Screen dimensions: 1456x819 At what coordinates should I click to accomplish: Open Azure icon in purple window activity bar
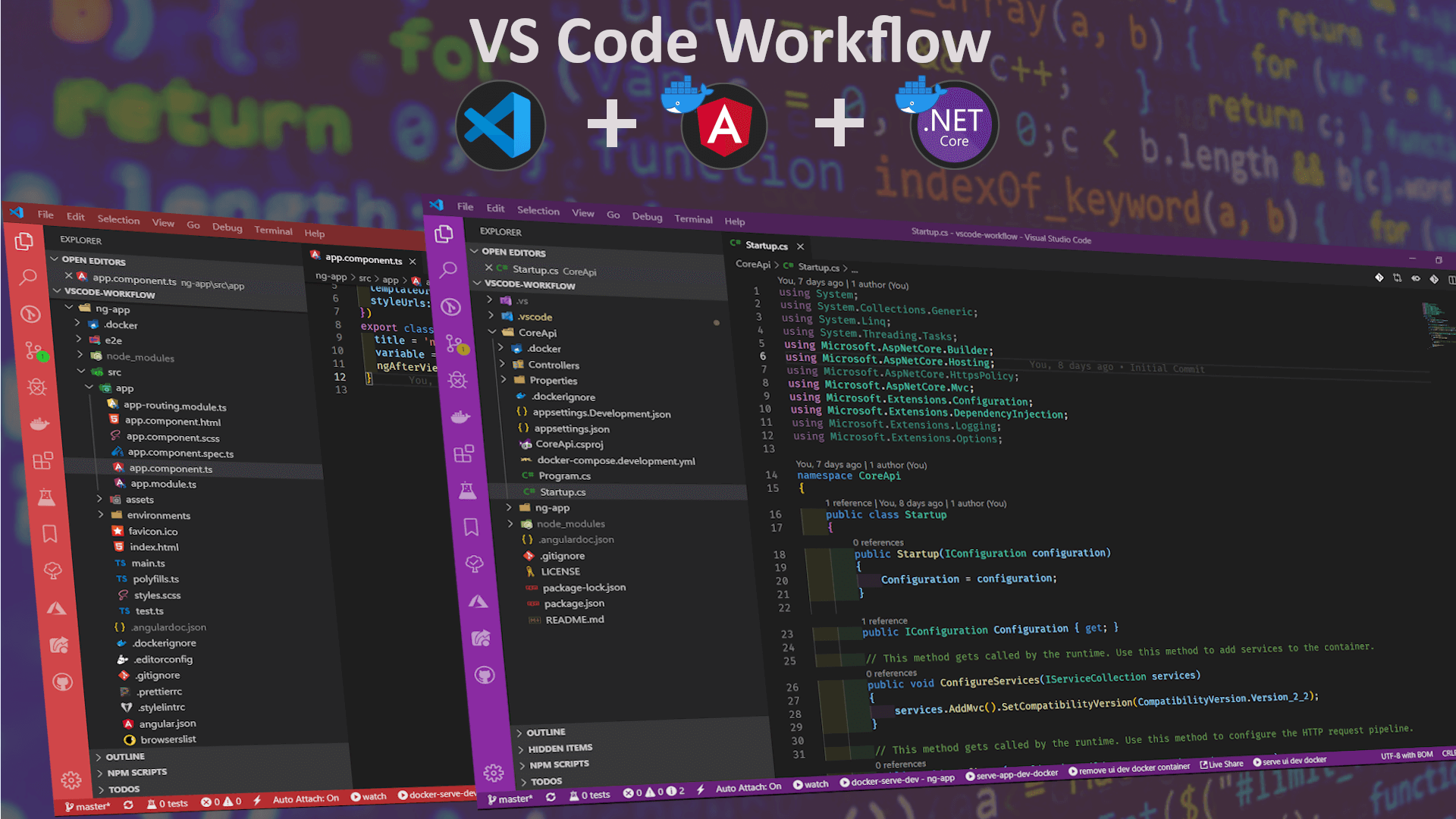[478, 601]
